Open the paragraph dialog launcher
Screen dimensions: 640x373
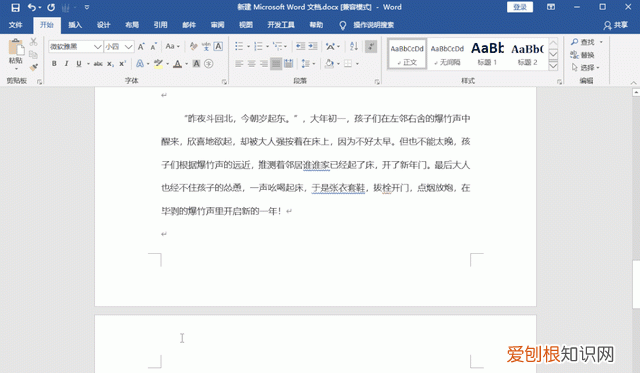click(377, 82)
